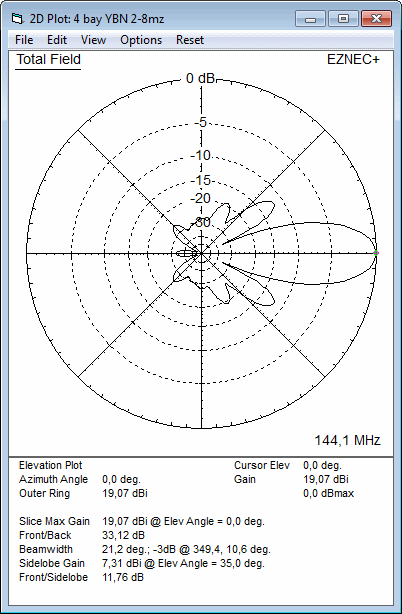The image size is (402, 614).
Task: Click the EZNEC+ label in plot corner
Action: point(353,60)
